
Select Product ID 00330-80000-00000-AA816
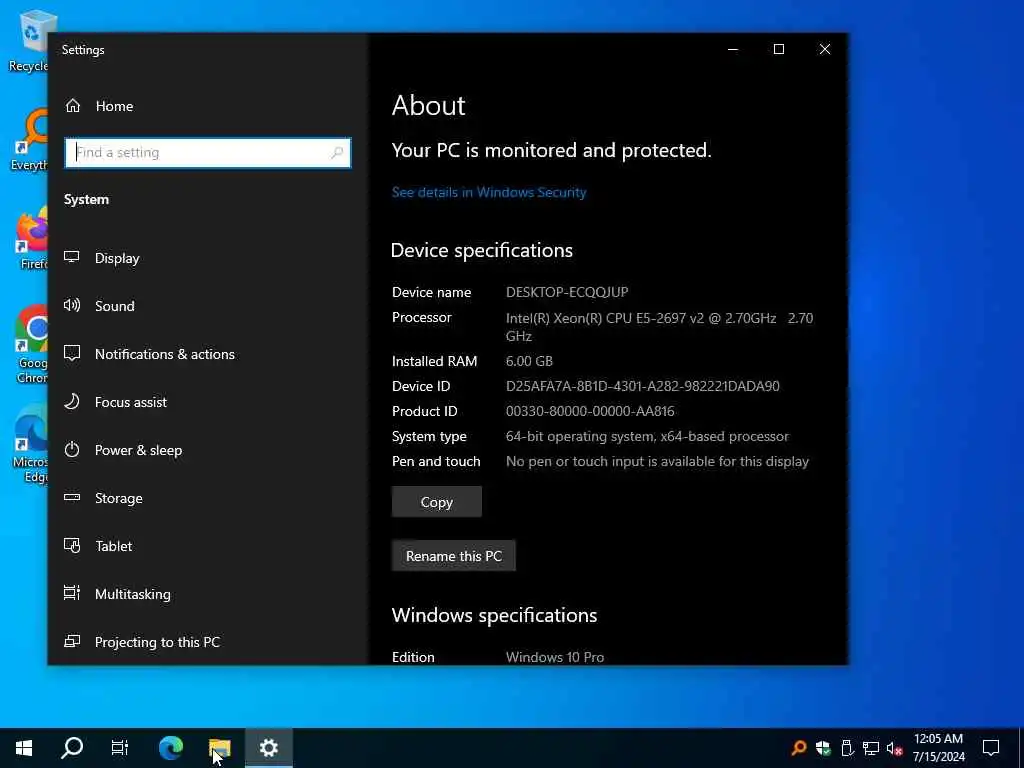[590, 411]
